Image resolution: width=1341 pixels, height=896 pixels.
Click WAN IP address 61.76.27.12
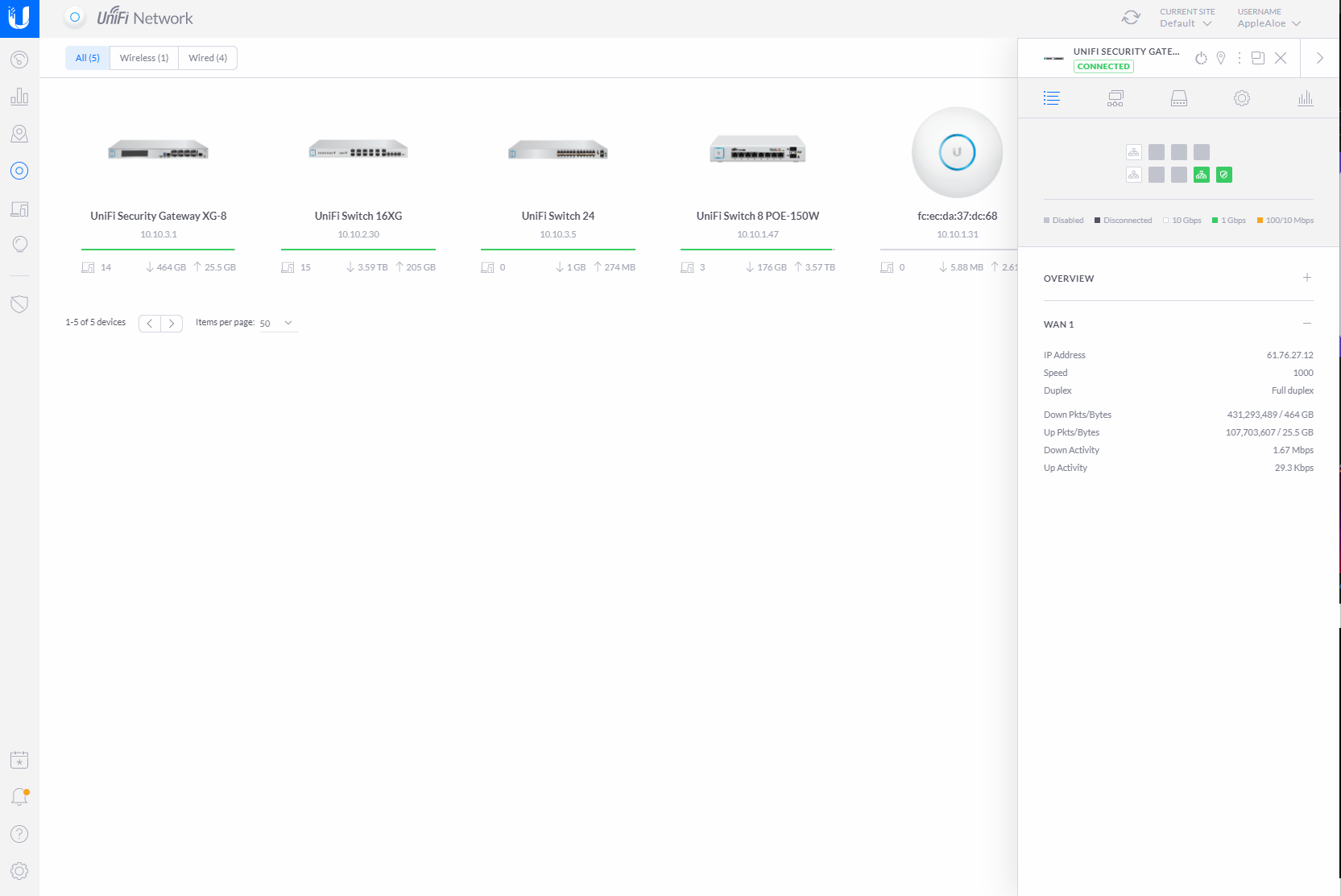pos(1289,355)
